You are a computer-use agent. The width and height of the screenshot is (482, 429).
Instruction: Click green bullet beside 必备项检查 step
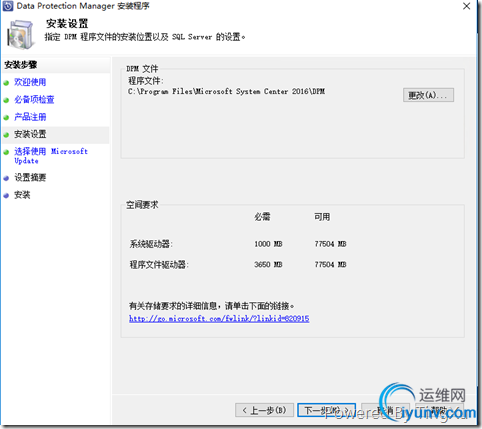click(6, 100)
